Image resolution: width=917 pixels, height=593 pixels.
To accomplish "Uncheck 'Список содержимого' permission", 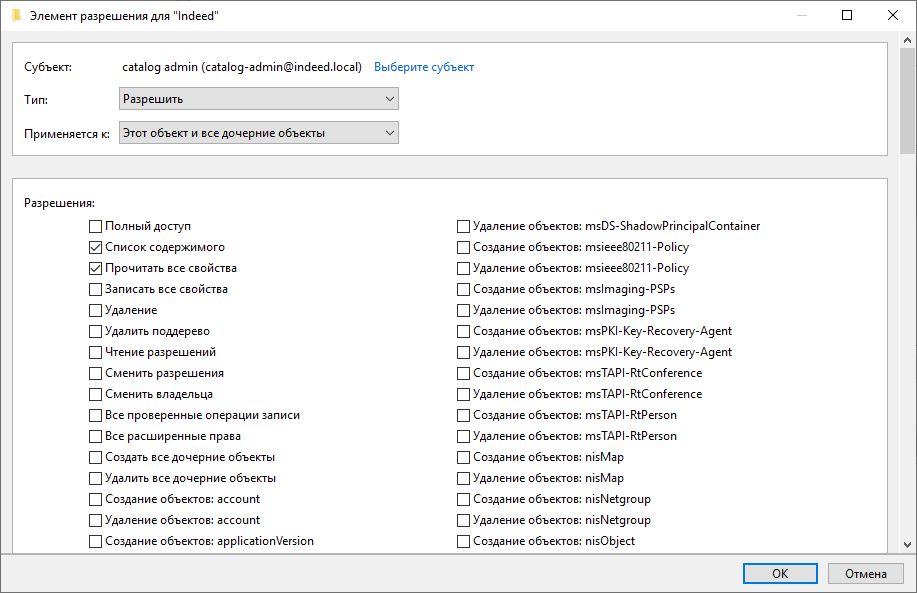I will 96,247.
